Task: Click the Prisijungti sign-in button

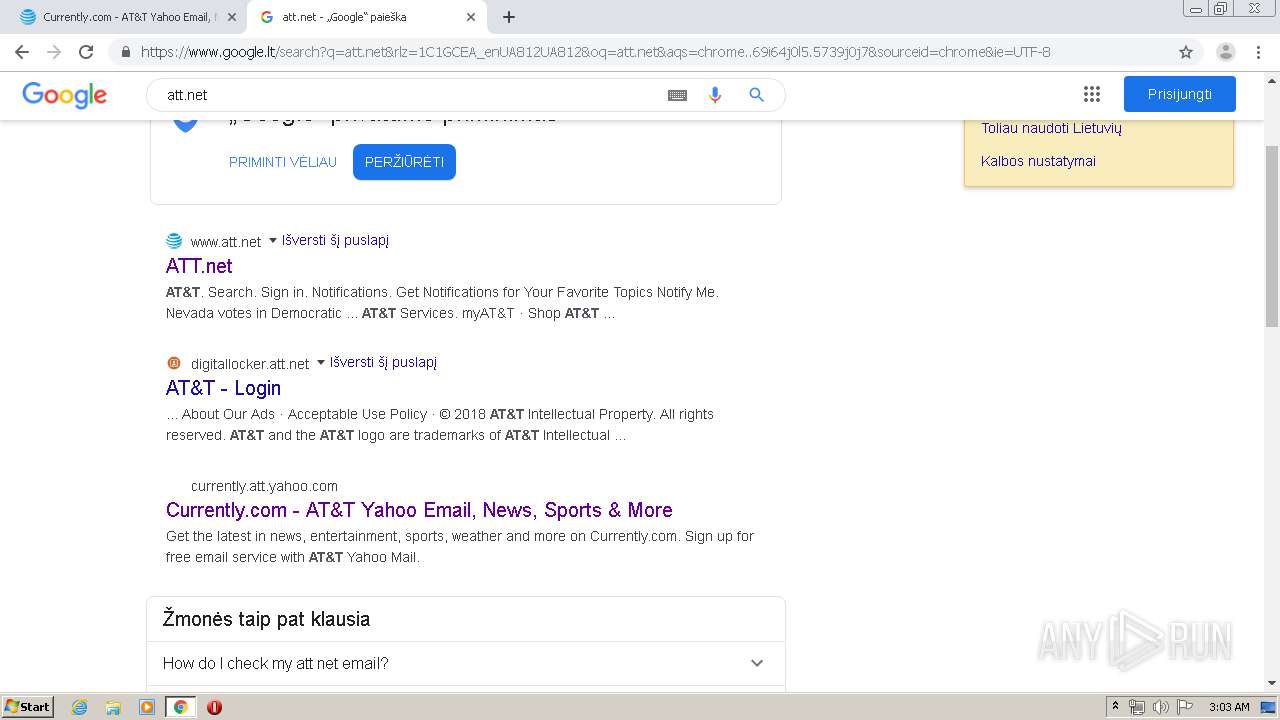Action: click(1180, 94)
